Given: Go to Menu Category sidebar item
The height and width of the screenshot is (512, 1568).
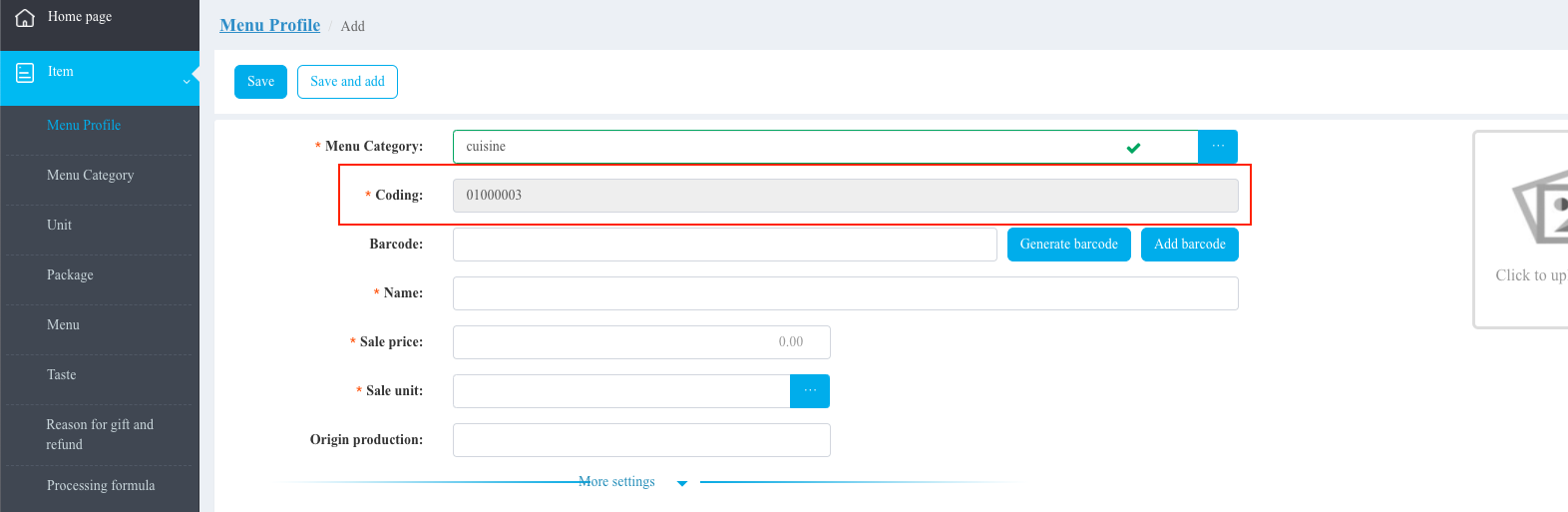Looking at the screenshot, I should (90, 176).
